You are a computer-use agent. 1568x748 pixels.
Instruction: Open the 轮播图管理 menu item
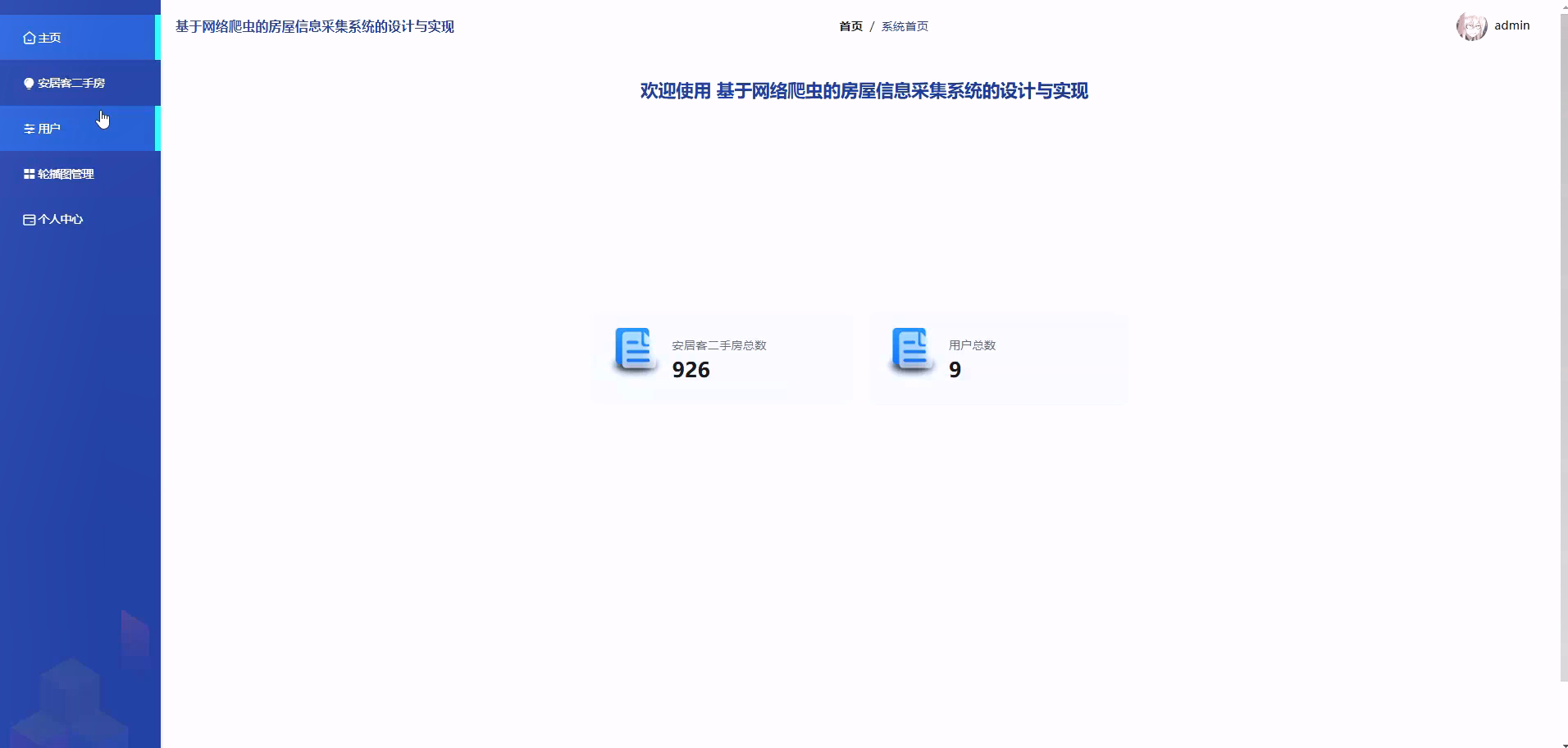coord(66,174)
